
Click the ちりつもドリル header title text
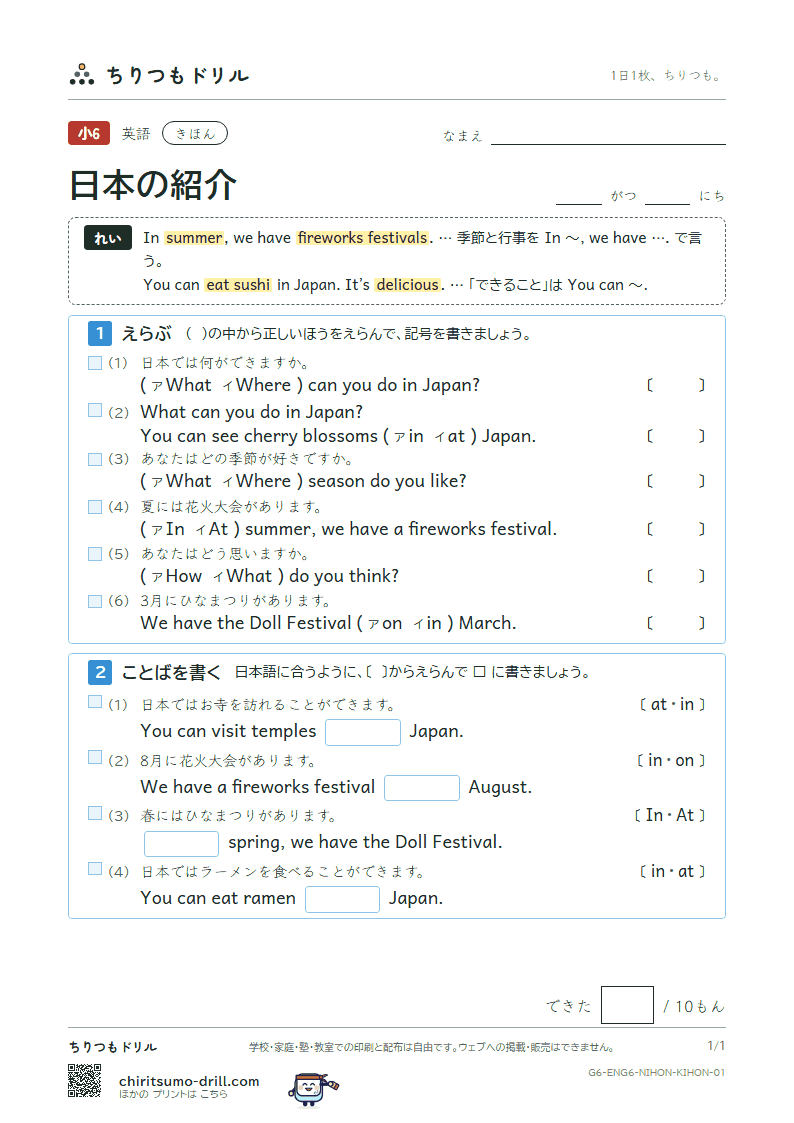click(178, 75)
